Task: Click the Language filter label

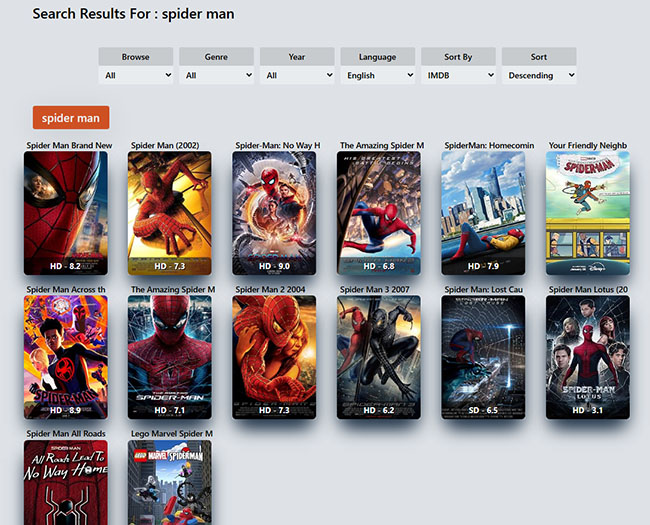Action: coord(378,57)
